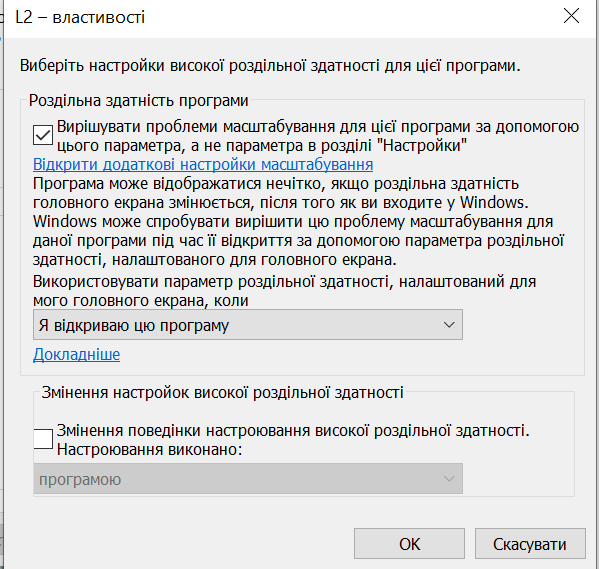
Task: Click the 'Використовувати параметр роздільної здатності' label
Action: [285, 291]
